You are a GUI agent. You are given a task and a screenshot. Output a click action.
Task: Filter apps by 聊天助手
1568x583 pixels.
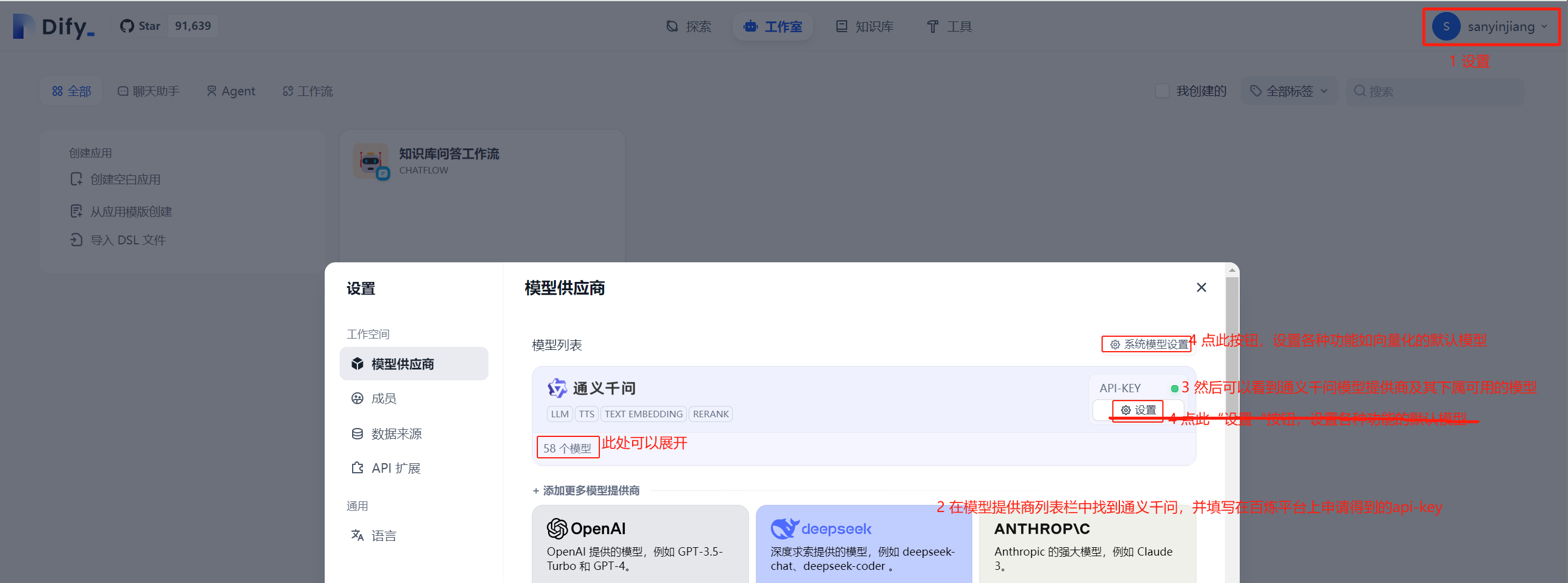148,91
